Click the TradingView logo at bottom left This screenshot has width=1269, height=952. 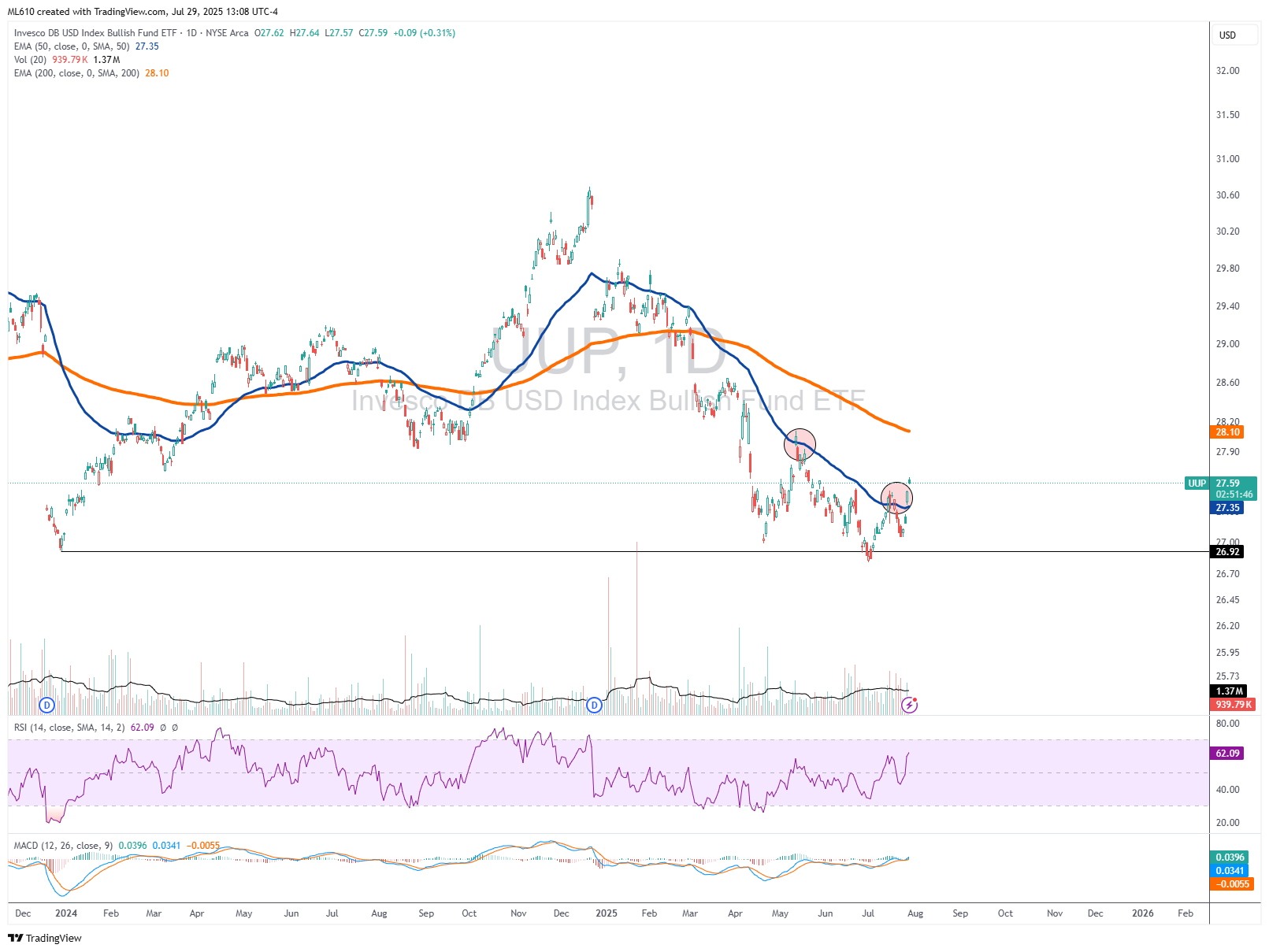pos(45,938)
